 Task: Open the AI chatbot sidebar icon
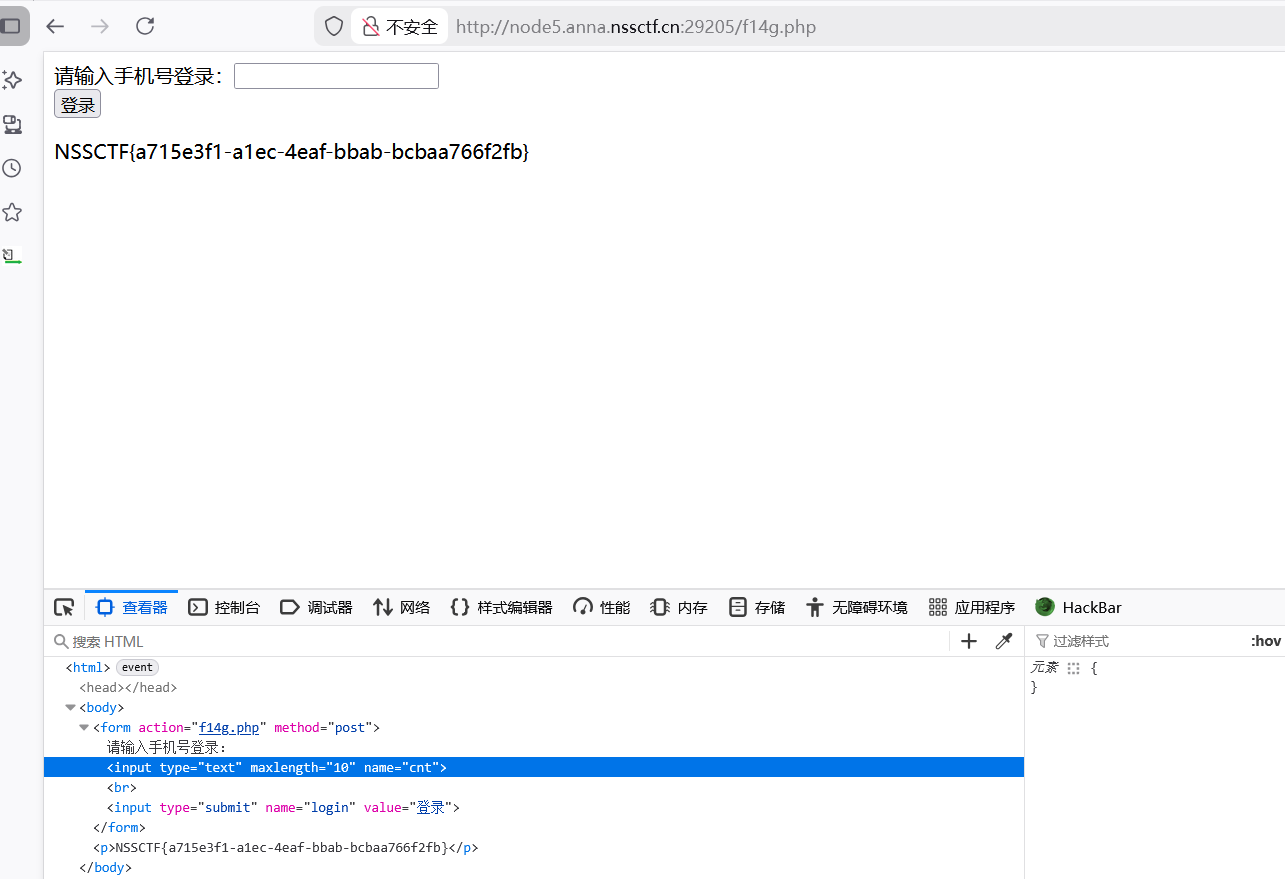tap(12, 80)
